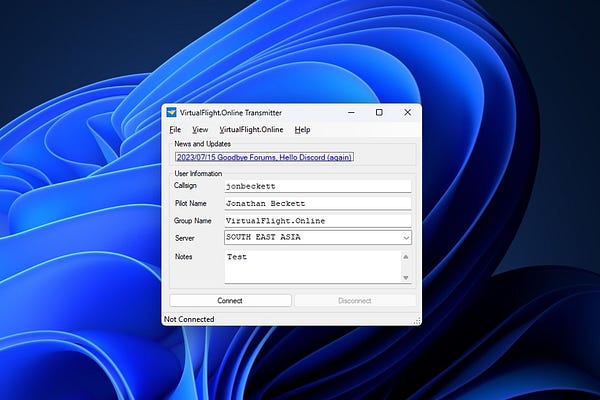Open the File menu
This screenshot has width=600, height=400.
pyautogui.click(x=175, y=130)
